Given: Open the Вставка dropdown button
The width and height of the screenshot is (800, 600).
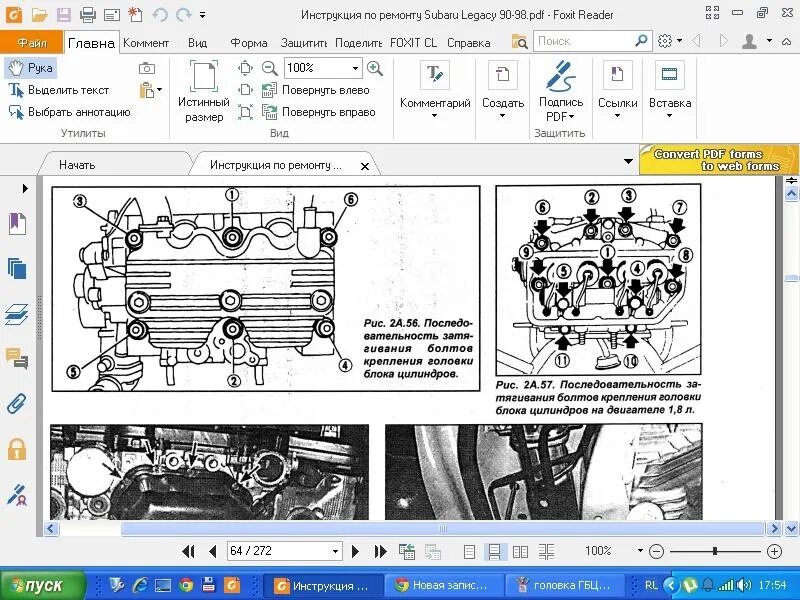Looking at the screenshot, I should tap(669, 91).
